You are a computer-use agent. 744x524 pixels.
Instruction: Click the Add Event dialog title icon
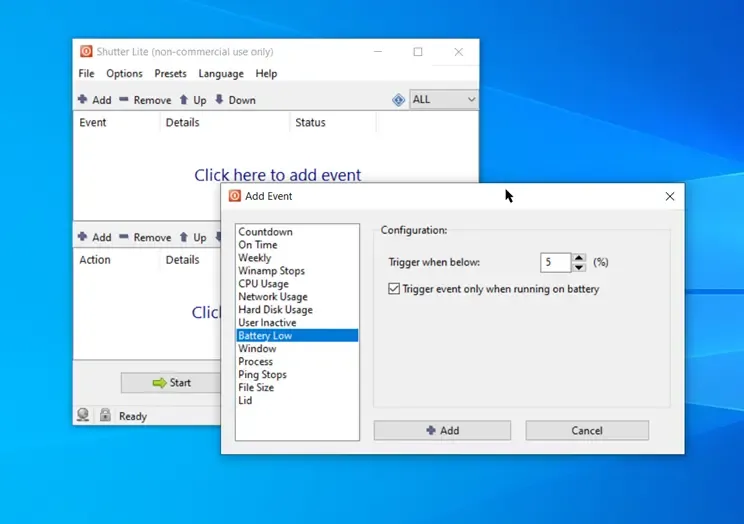(x=234, y=196)
